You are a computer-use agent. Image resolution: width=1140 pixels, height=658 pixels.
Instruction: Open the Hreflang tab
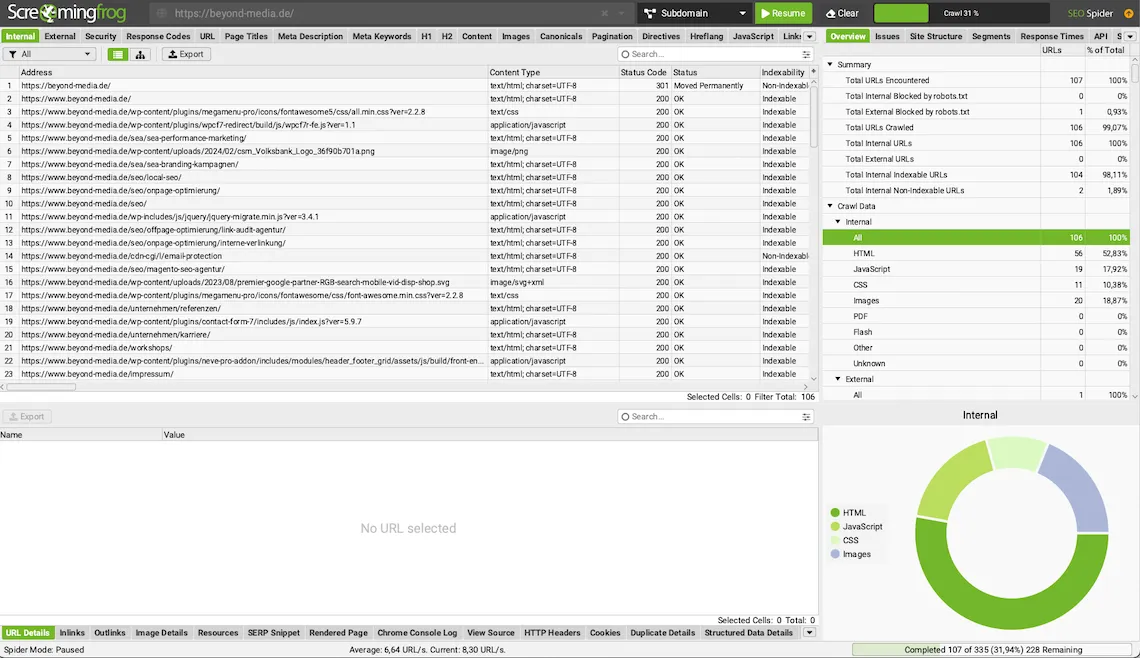tap(707, 36)
